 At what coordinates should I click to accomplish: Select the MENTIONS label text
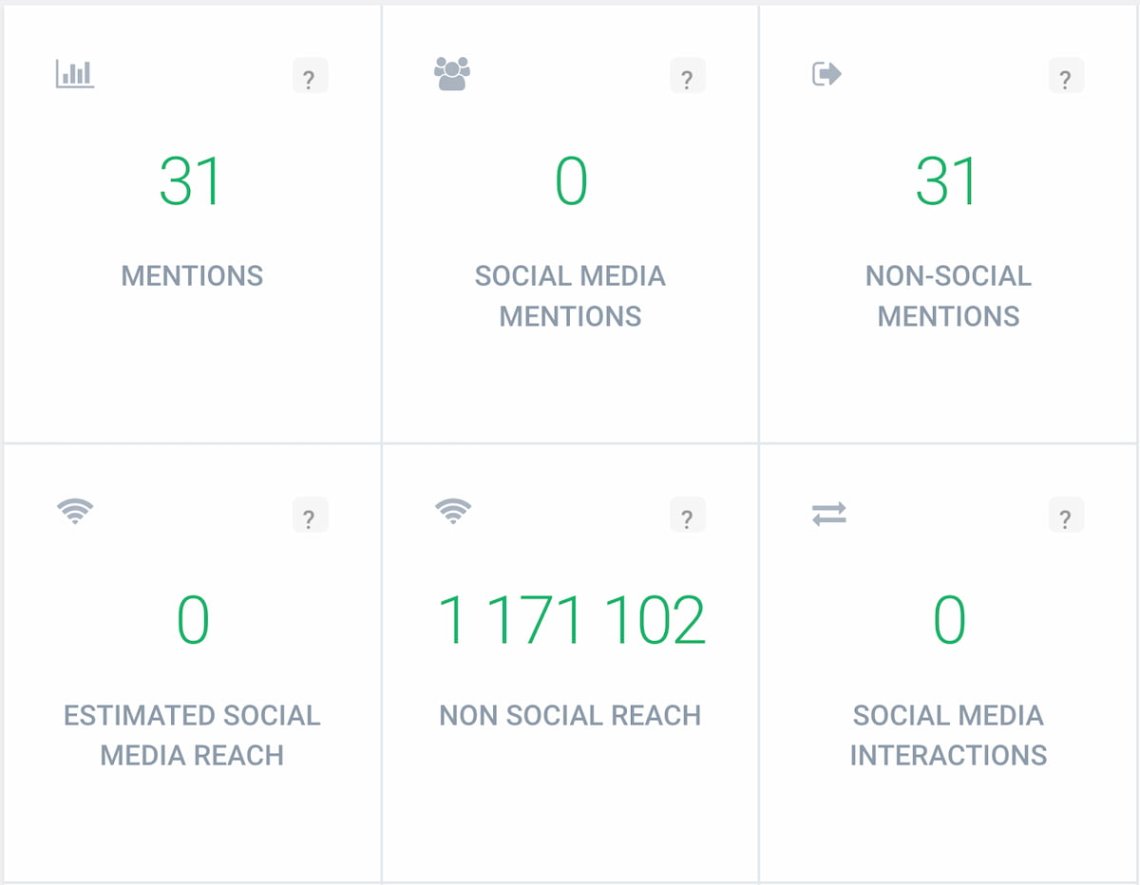point(190,276)
